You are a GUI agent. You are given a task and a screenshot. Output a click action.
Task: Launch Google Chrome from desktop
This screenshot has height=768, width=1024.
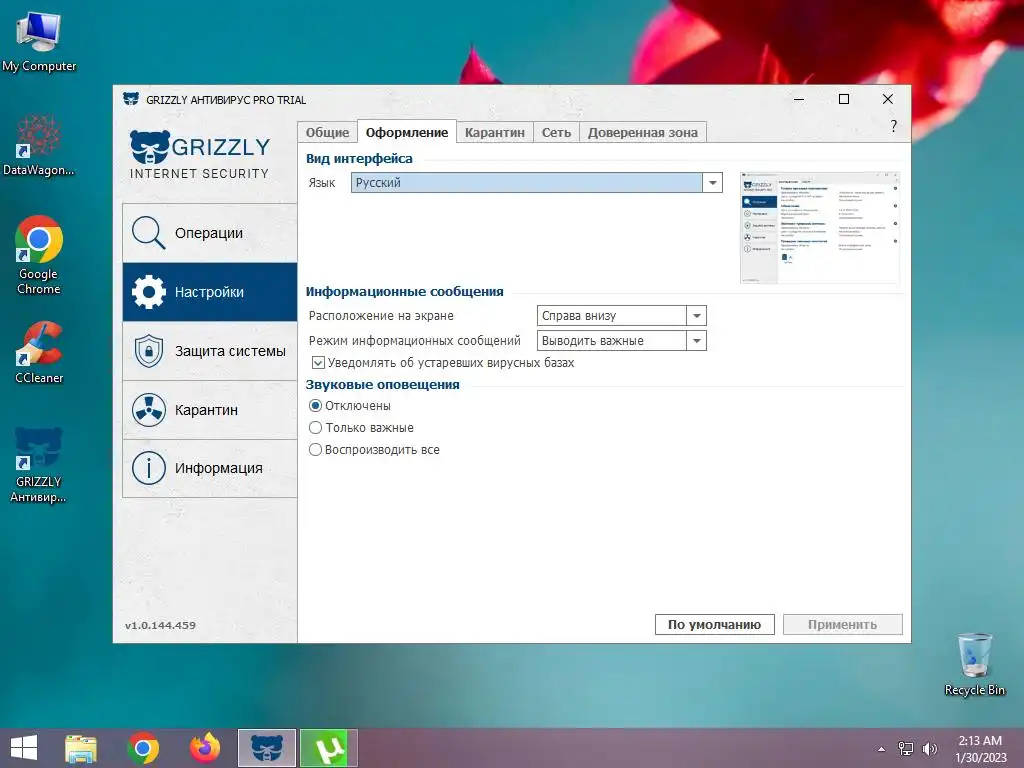point(39,255)
